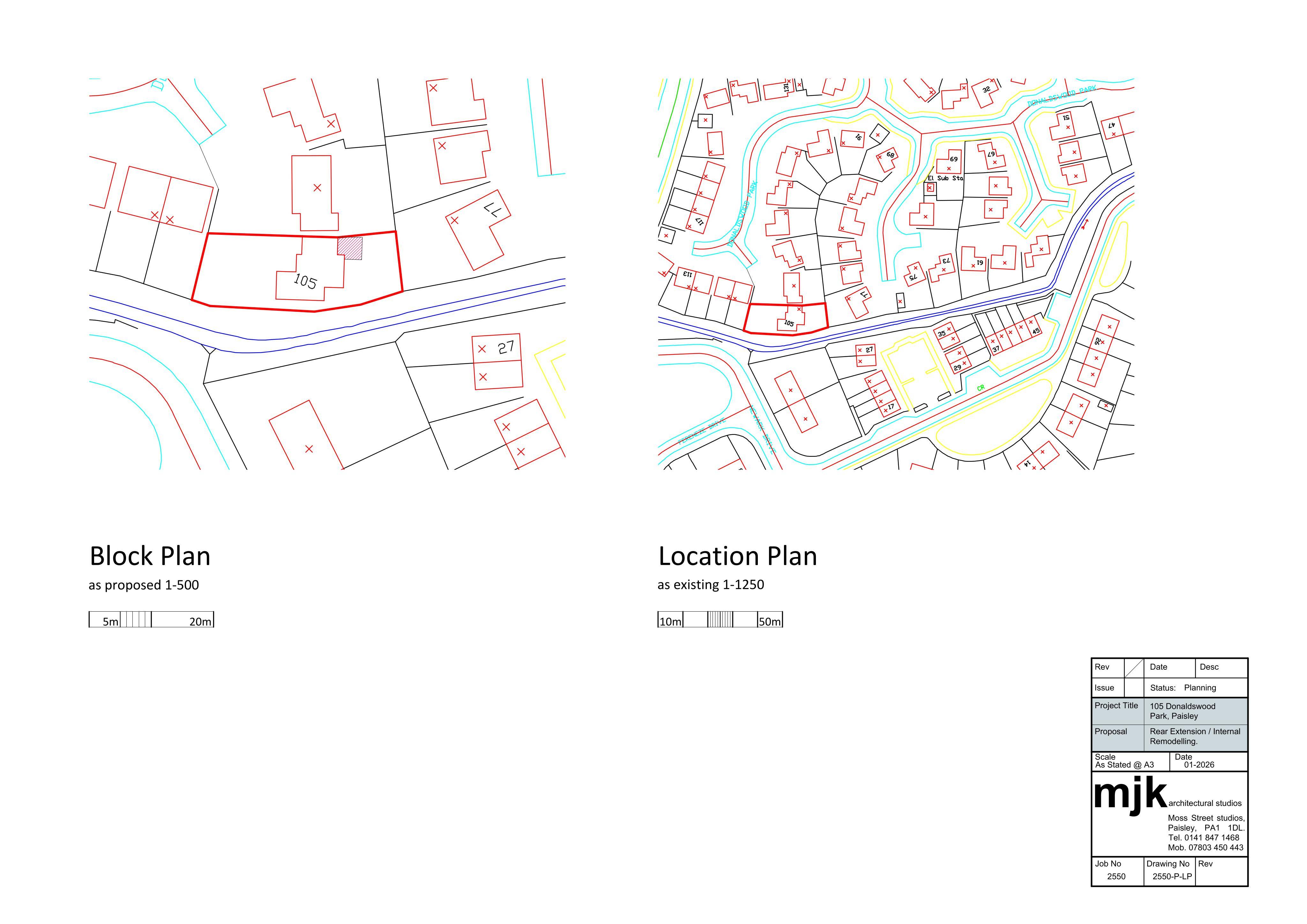Click the "Proposal" label
This screenshot has width=1307, height=924.
coord(1111,732)
